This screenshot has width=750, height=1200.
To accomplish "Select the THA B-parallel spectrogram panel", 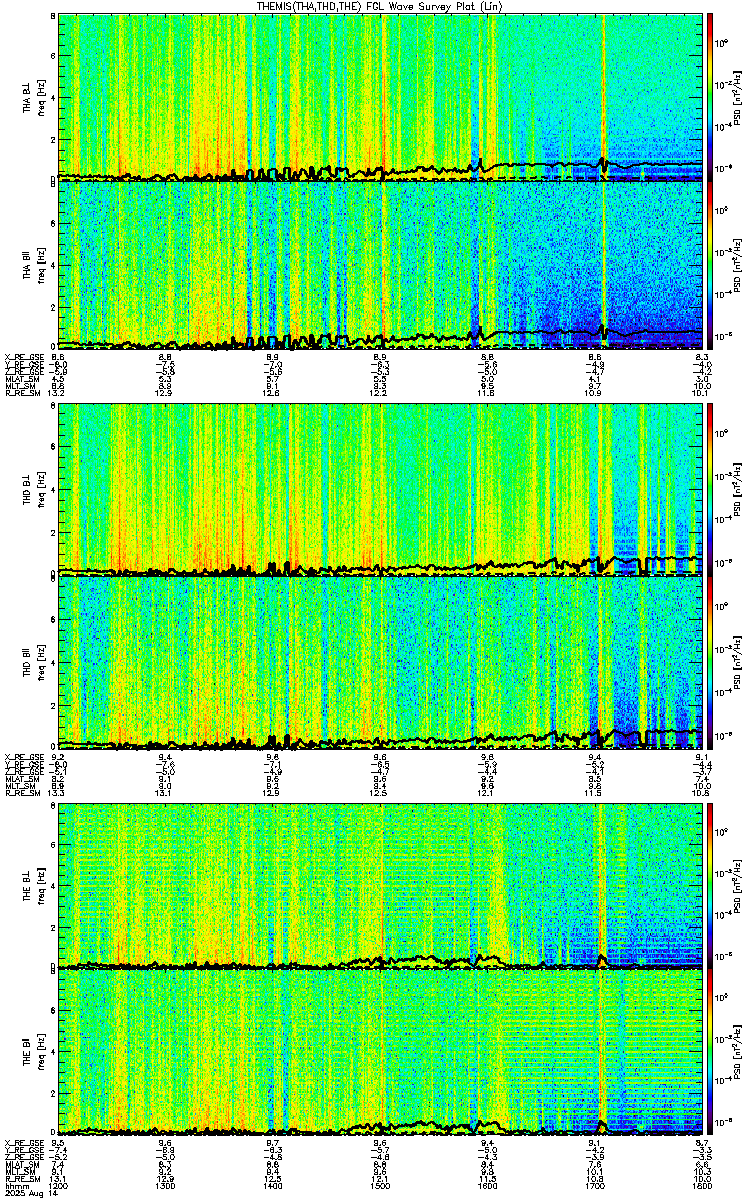I will click(381, 264).
